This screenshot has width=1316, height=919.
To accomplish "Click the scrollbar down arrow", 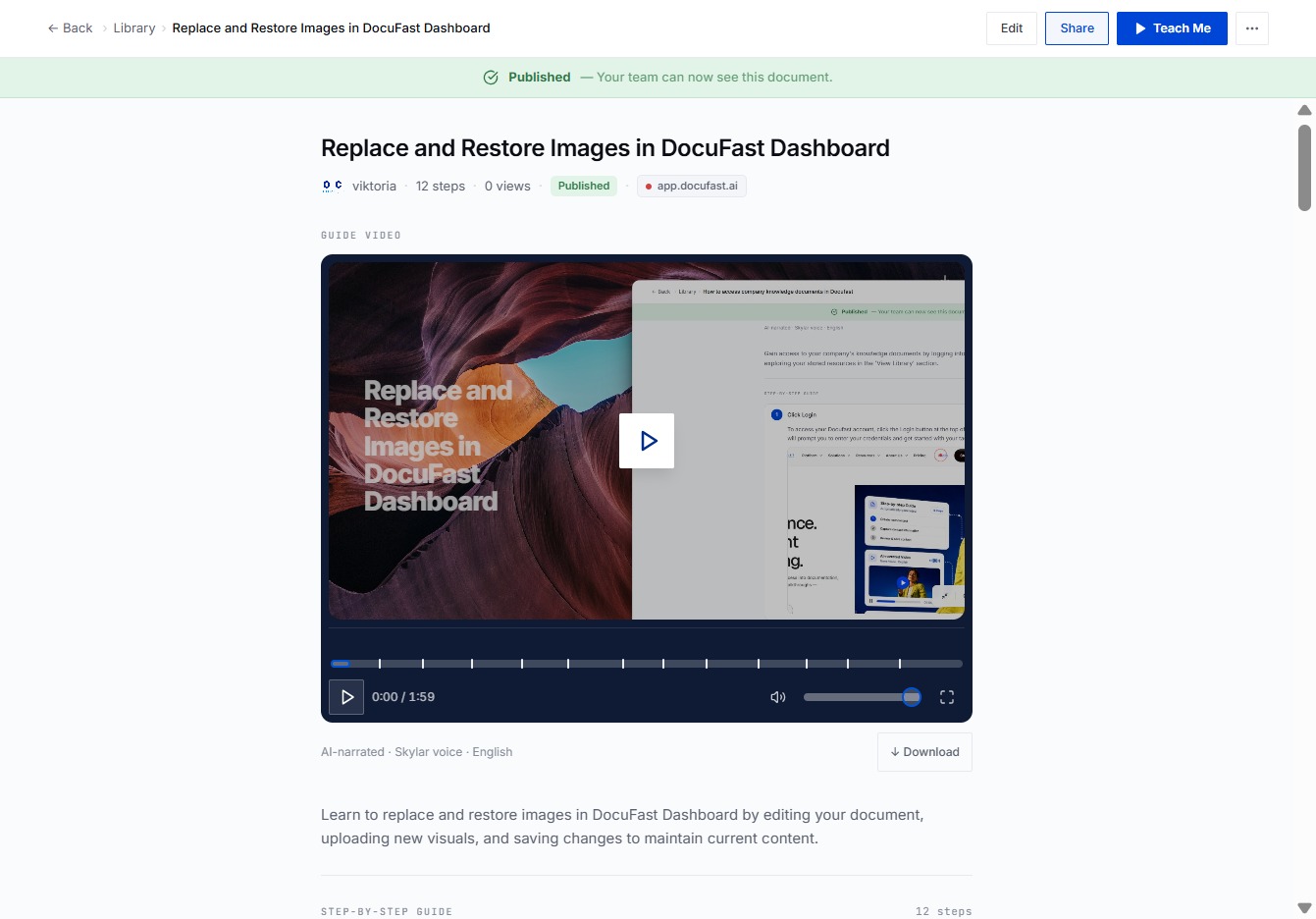I will 1304,908.
